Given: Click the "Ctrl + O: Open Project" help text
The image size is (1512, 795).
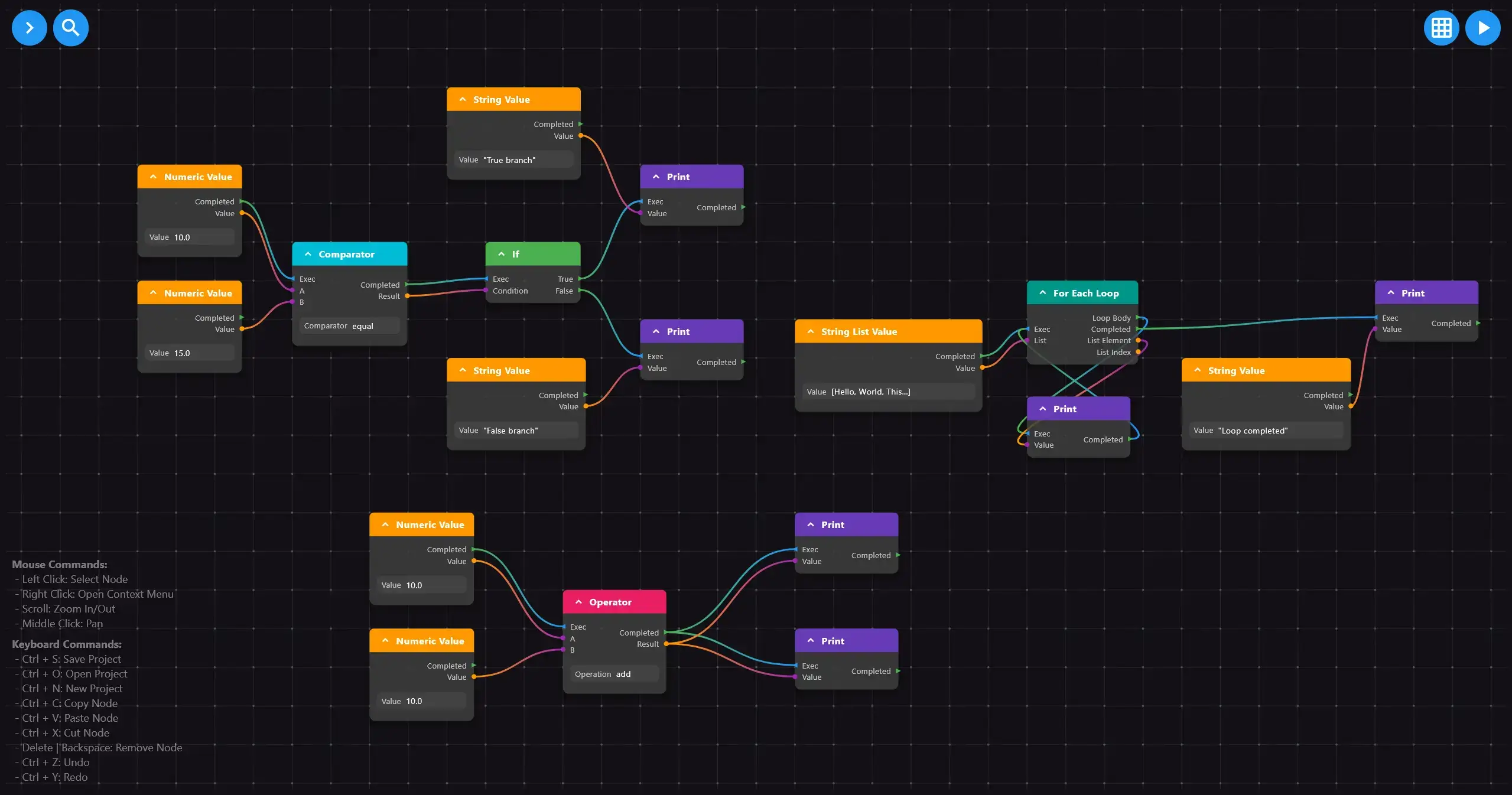Looking at the screenshot, I should (x=74, y=674).
